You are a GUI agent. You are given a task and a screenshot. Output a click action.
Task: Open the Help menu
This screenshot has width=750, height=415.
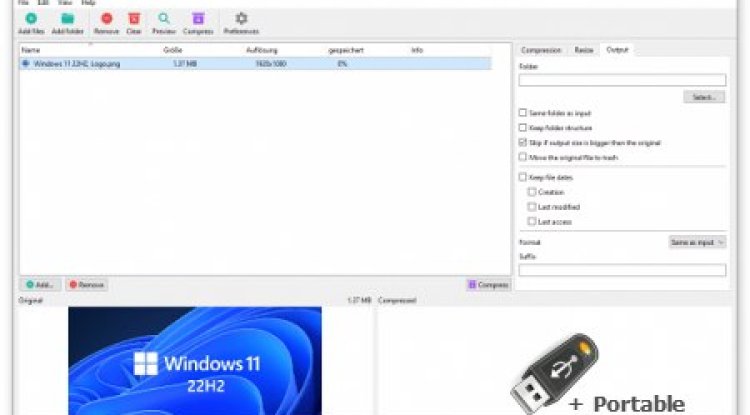coord(88,3)
